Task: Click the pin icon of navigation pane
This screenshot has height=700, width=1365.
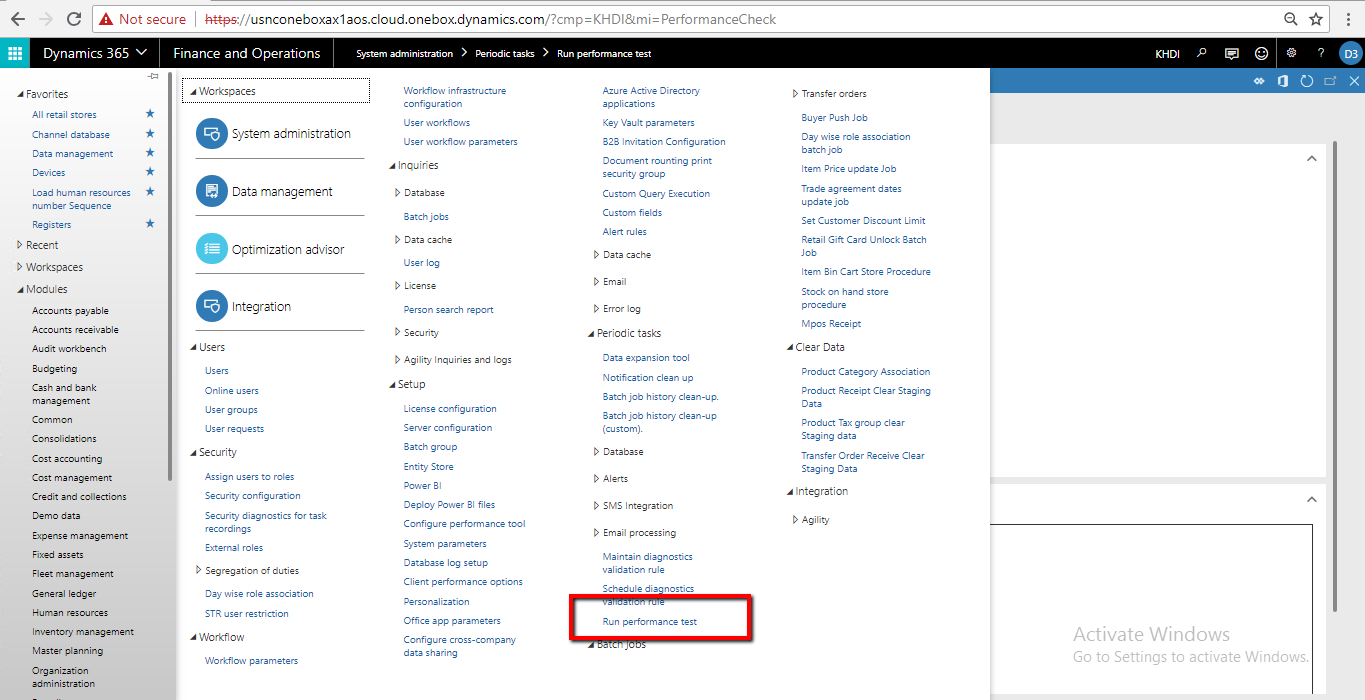Action: point(154,76)
